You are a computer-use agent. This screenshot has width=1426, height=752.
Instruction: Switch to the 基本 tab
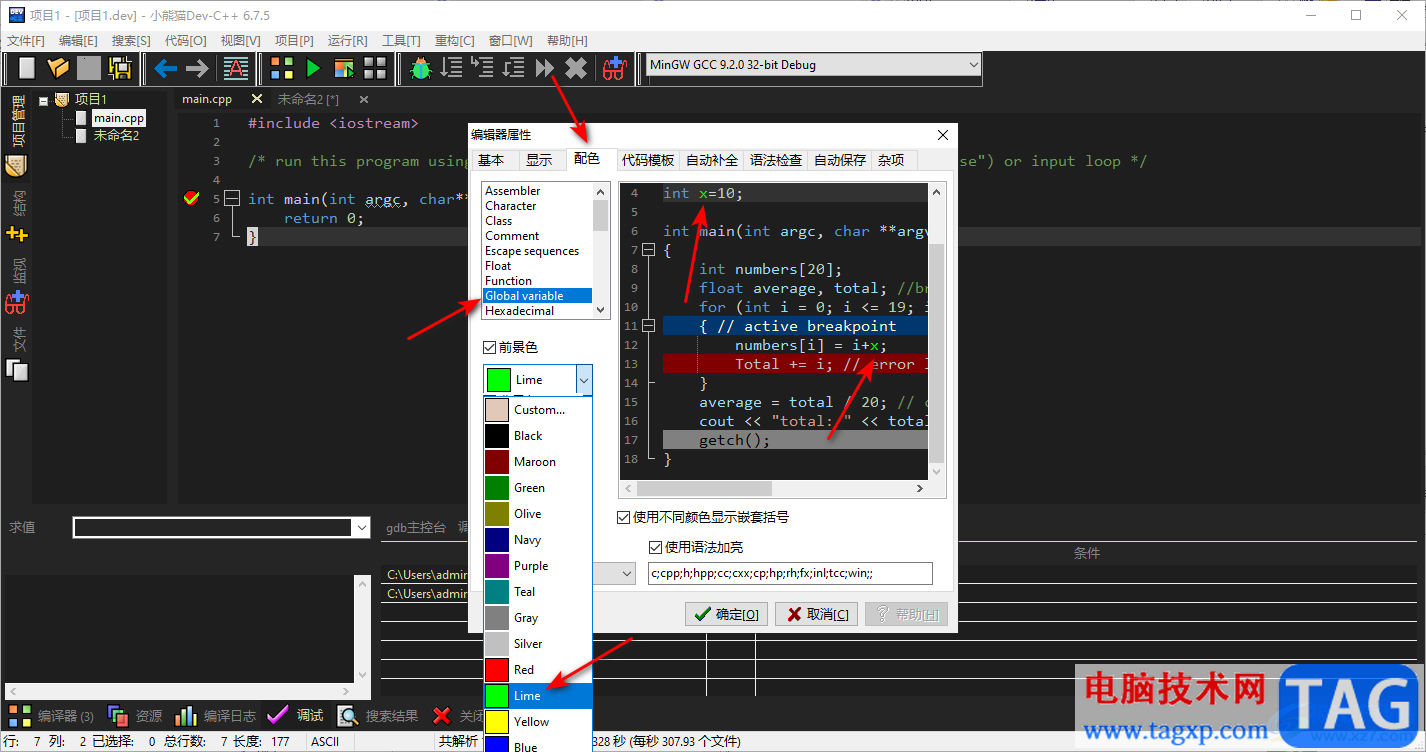click(x=491, y=160)
